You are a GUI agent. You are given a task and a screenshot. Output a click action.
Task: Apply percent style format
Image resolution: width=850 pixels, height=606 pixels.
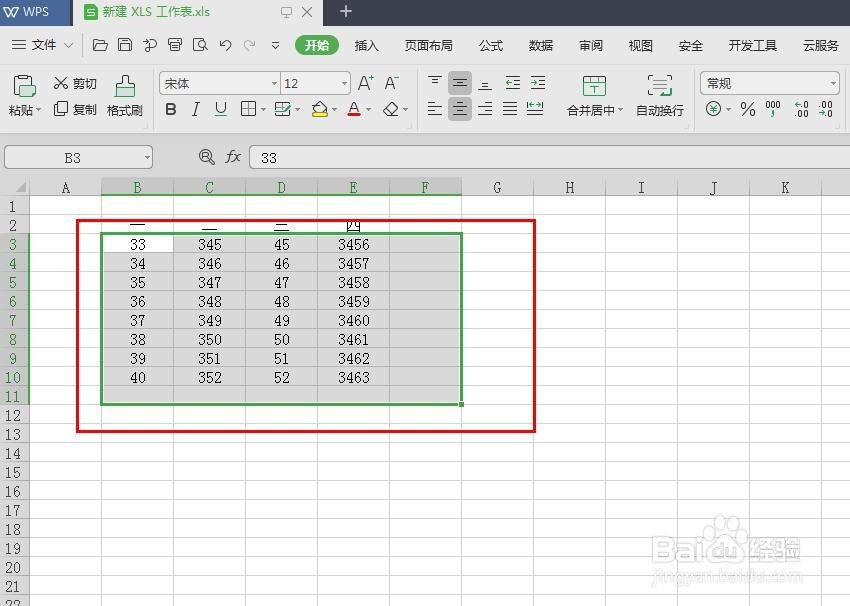(748, 109)
